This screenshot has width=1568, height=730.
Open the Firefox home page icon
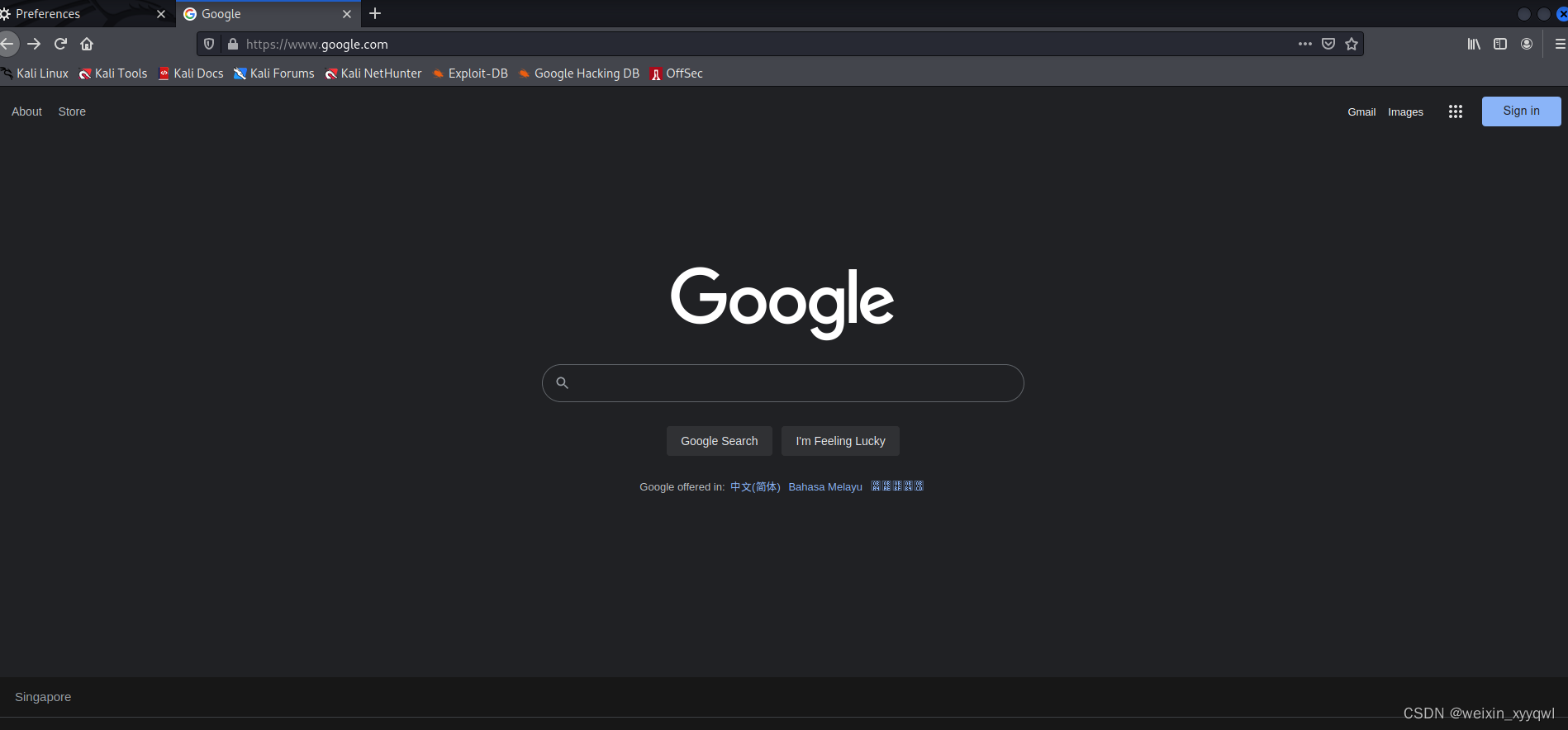pyautogui.click(x=87, y=44)
